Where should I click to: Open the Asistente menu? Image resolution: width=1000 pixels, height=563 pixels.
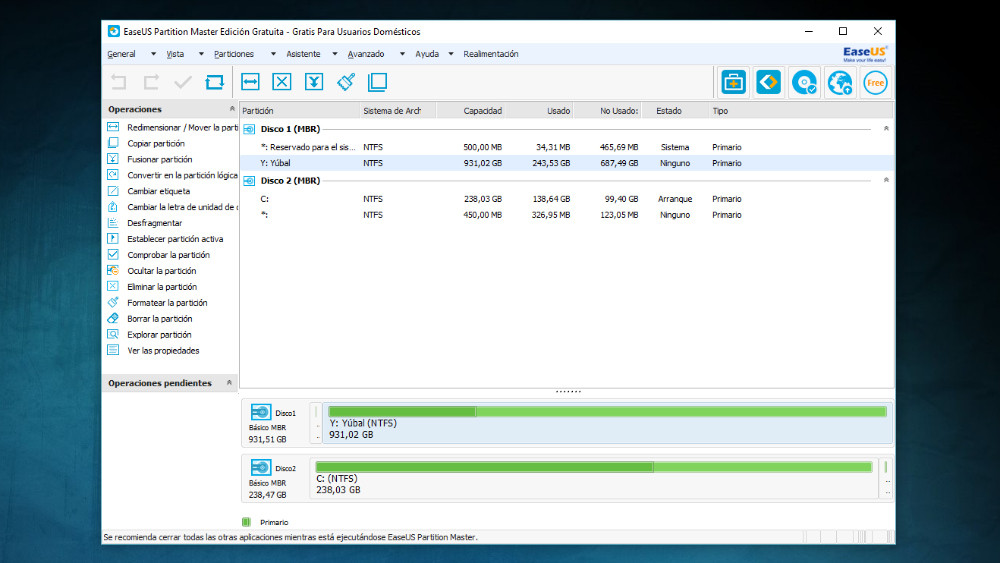point(303,54)
